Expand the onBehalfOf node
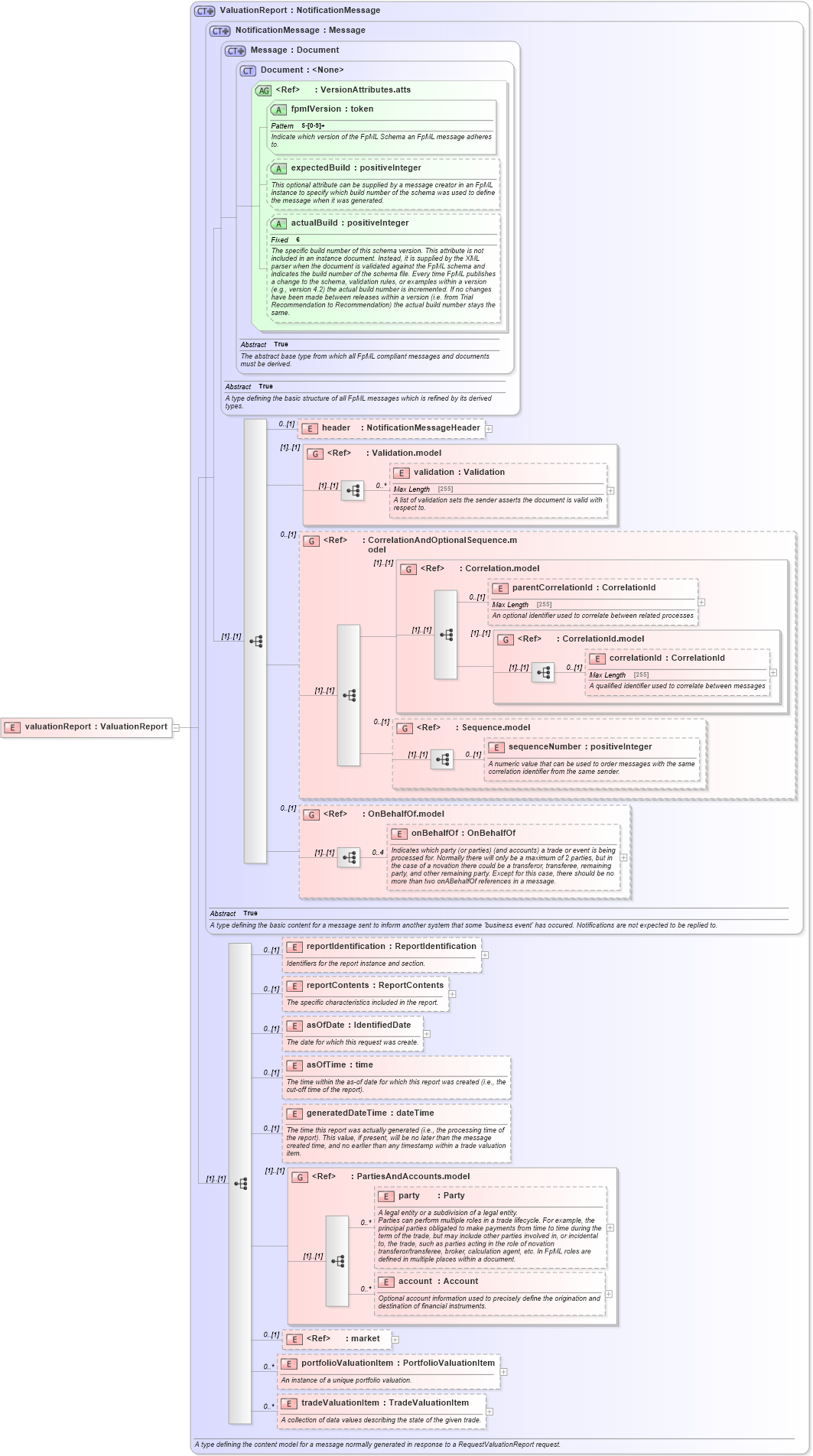Image resolution: width=813 pixels, height=1456 pixels. click(623, 858)
